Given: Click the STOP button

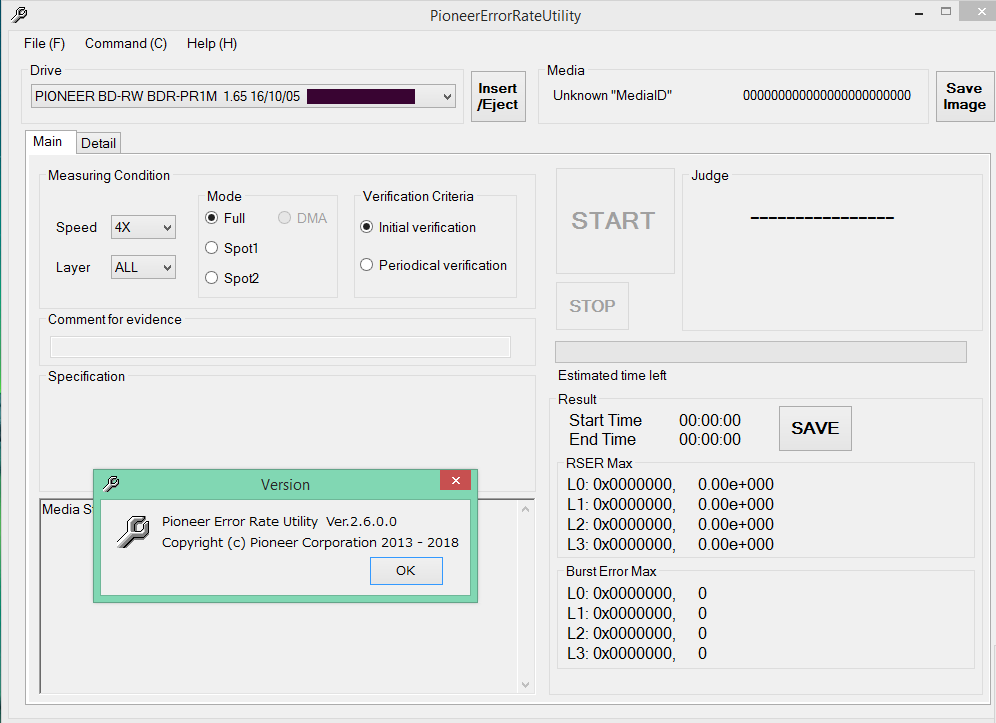Looking at the screenshot, I should (x=592, y=306).
